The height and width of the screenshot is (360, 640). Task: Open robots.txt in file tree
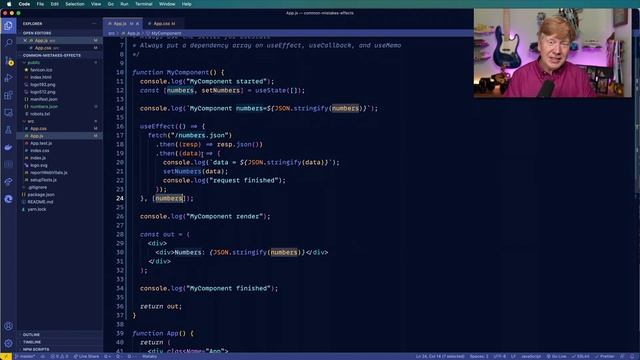[x=59, y=114]
